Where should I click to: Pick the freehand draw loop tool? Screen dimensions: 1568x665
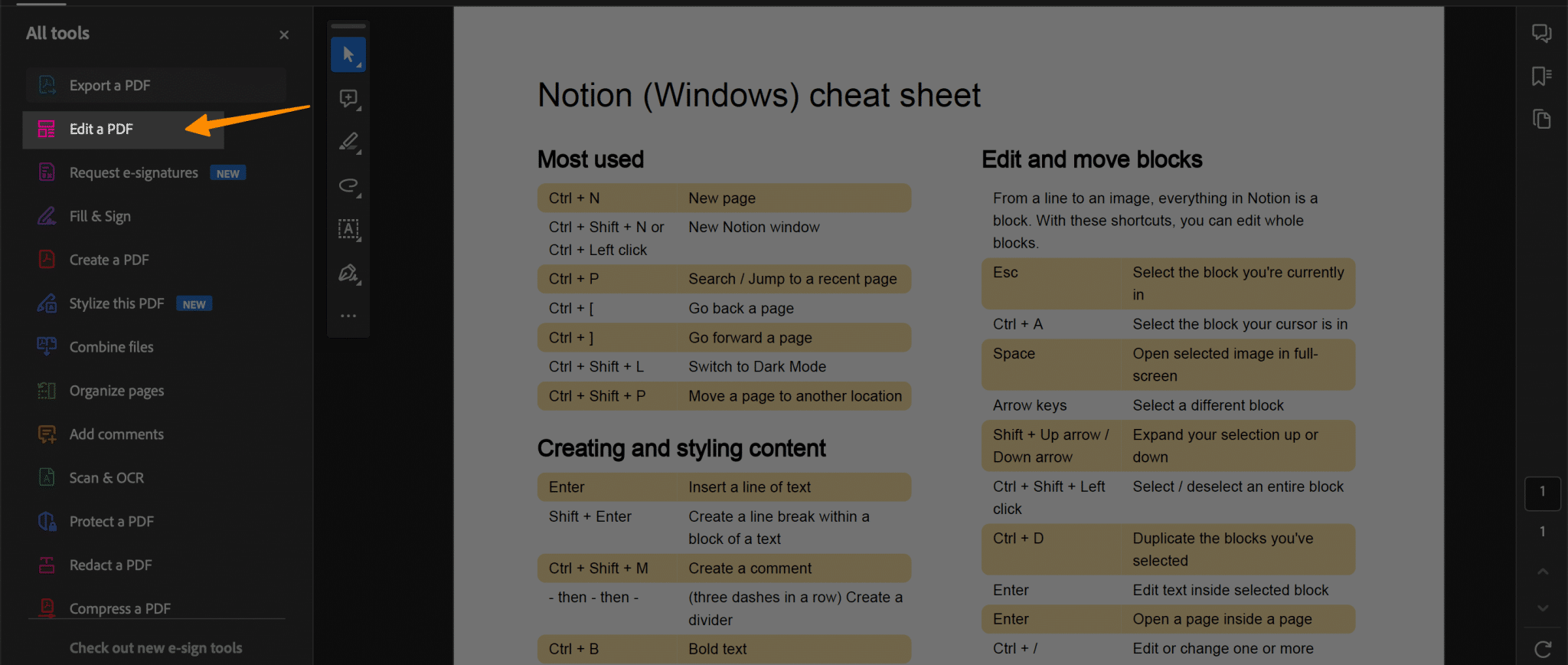click(348, 185)
